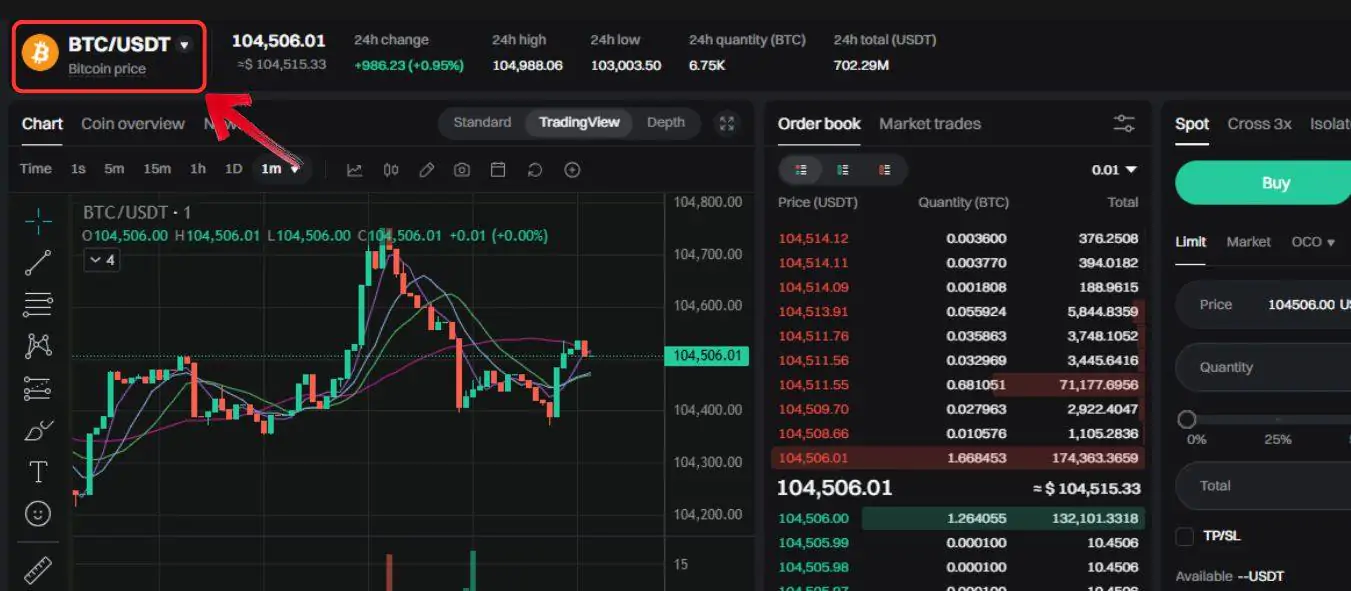Select the Text annotation tool

point(38,472)
